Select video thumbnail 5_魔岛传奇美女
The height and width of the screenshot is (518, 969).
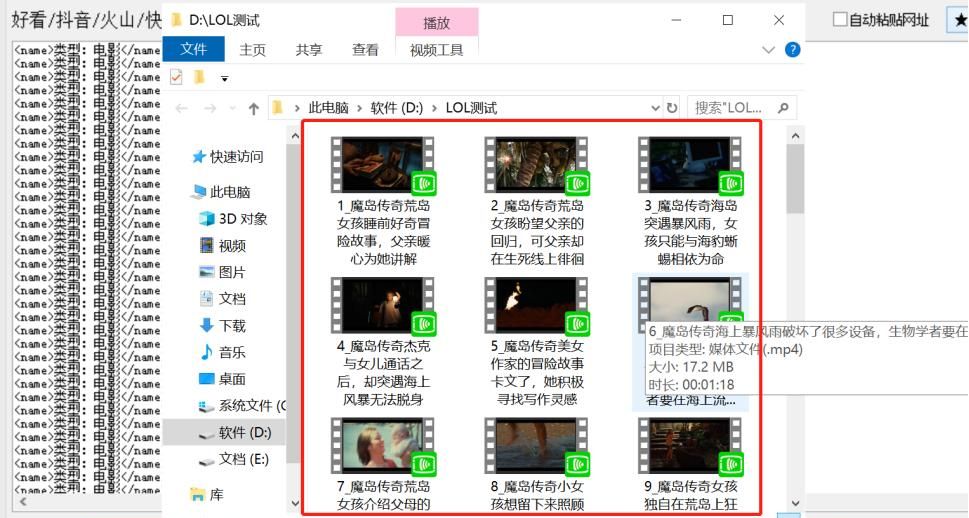click(537, 306)
